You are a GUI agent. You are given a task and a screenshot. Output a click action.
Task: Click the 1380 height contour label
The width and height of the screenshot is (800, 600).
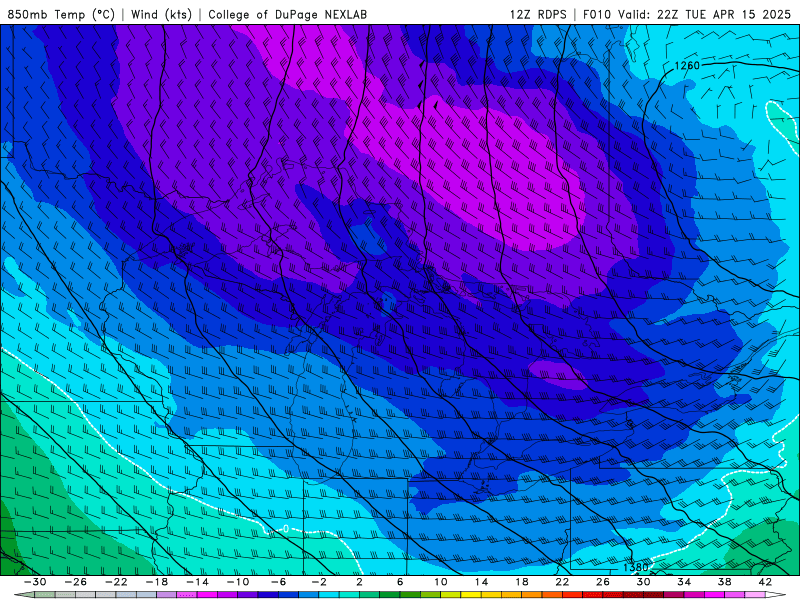tap(635, 567)
